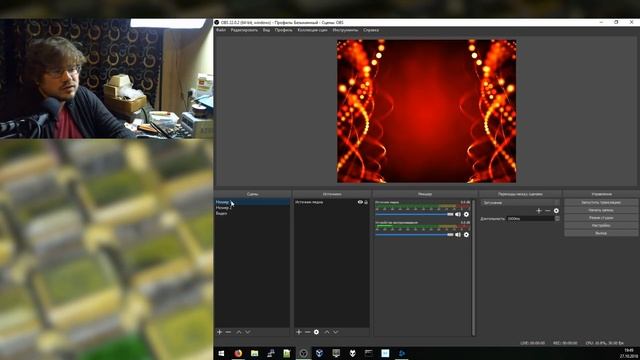
Task: Open gear settings for the Устройство воспроизведения mixer channel
Action: [x=466, y=235]
